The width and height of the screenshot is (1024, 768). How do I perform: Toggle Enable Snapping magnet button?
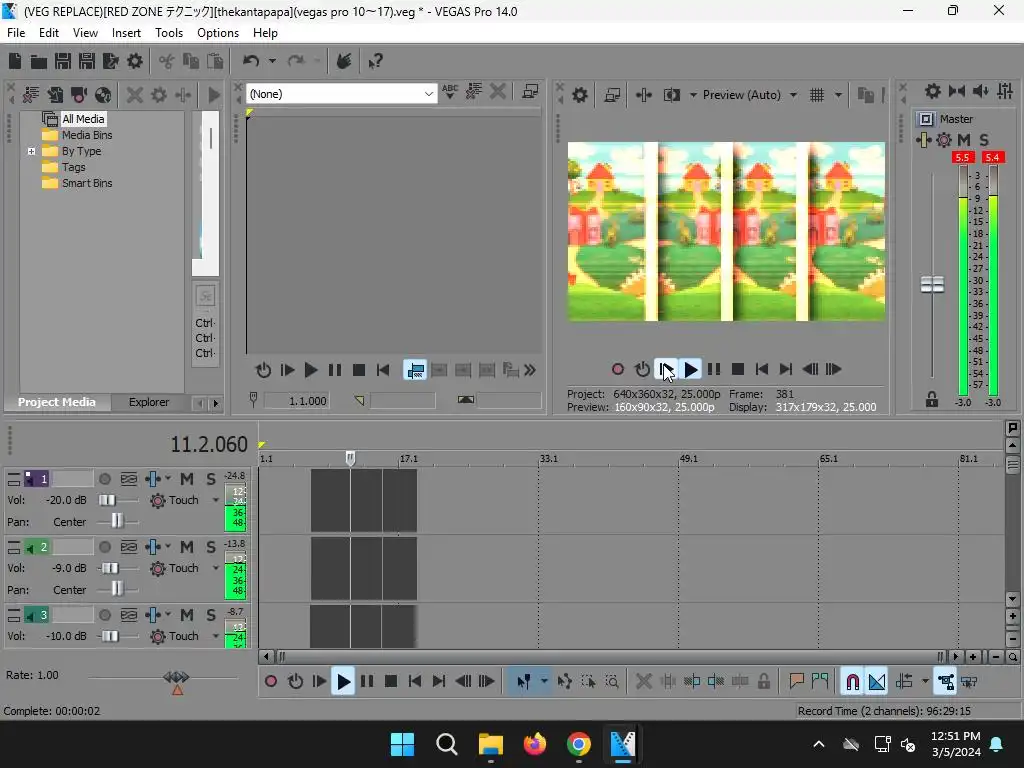click(852, 682)
